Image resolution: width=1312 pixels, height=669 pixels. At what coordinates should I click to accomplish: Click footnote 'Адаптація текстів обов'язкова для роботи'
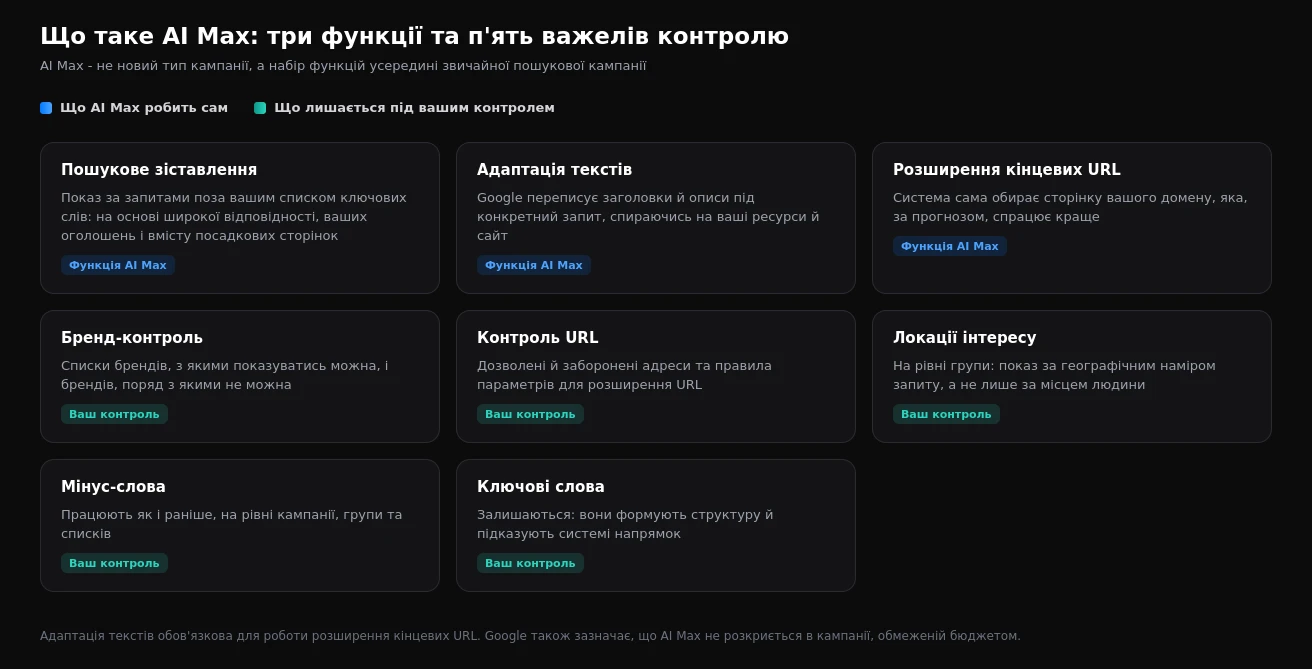tap(530, 636)
